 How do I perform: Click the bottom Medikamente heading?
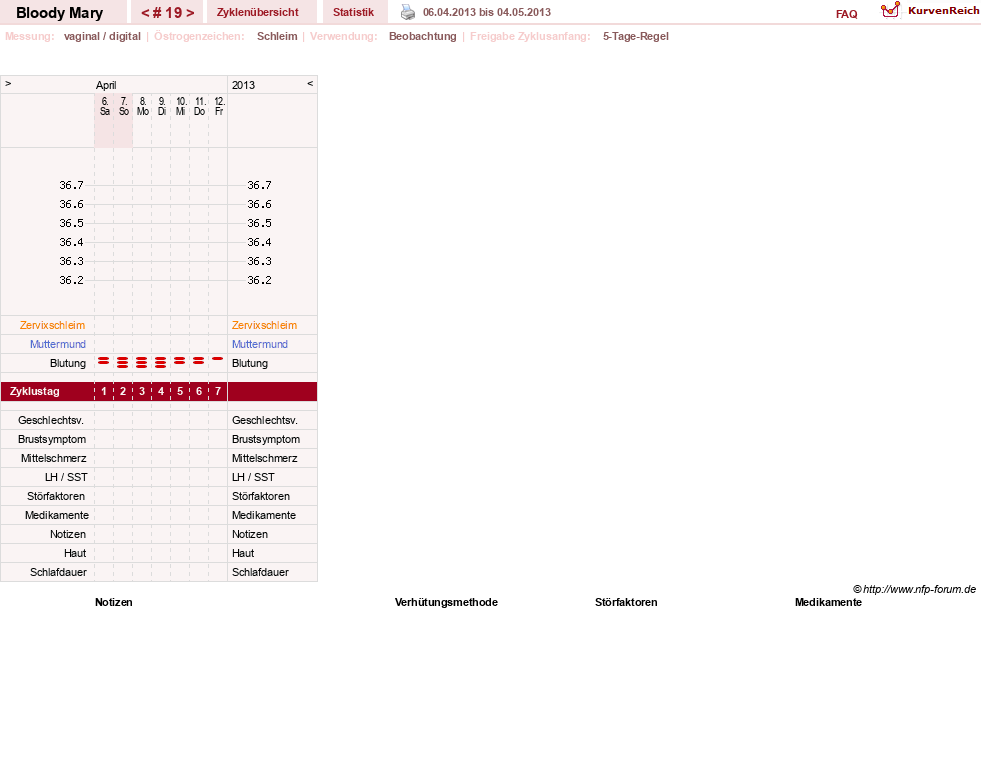point(828,602)
